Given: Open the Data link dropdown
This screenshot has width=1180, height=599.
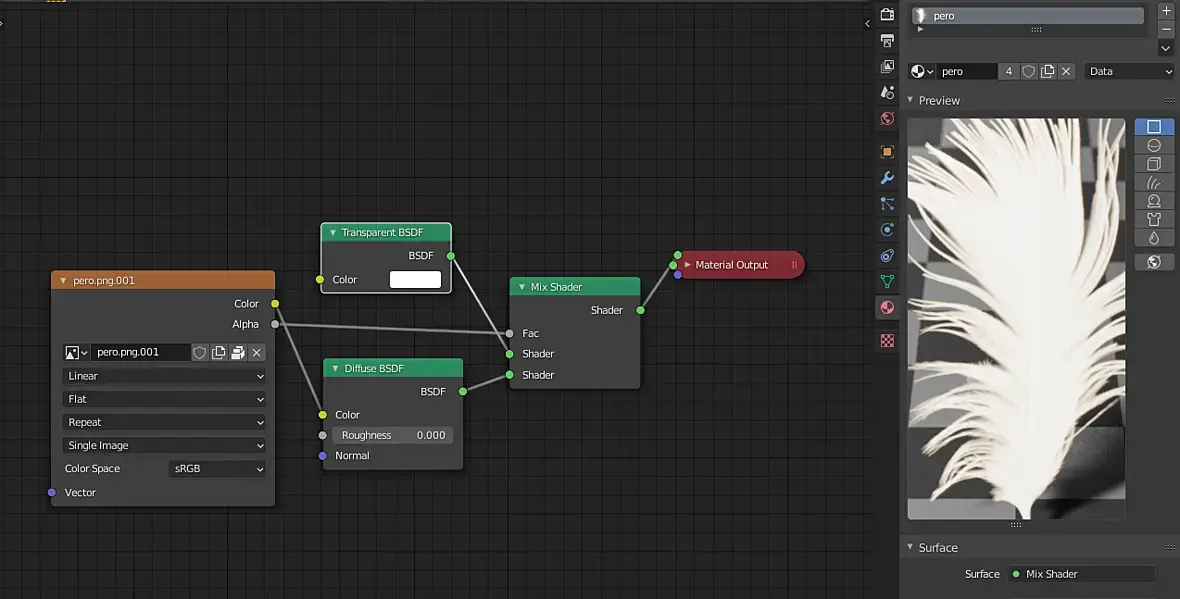Looking at the screenshot, I should pos(1130,71).
